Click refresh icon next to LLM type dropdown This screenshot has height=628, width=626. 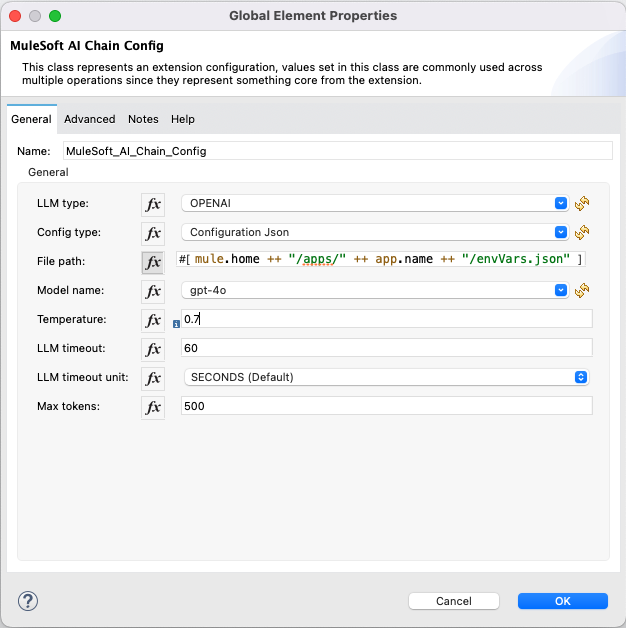[582, 204]
